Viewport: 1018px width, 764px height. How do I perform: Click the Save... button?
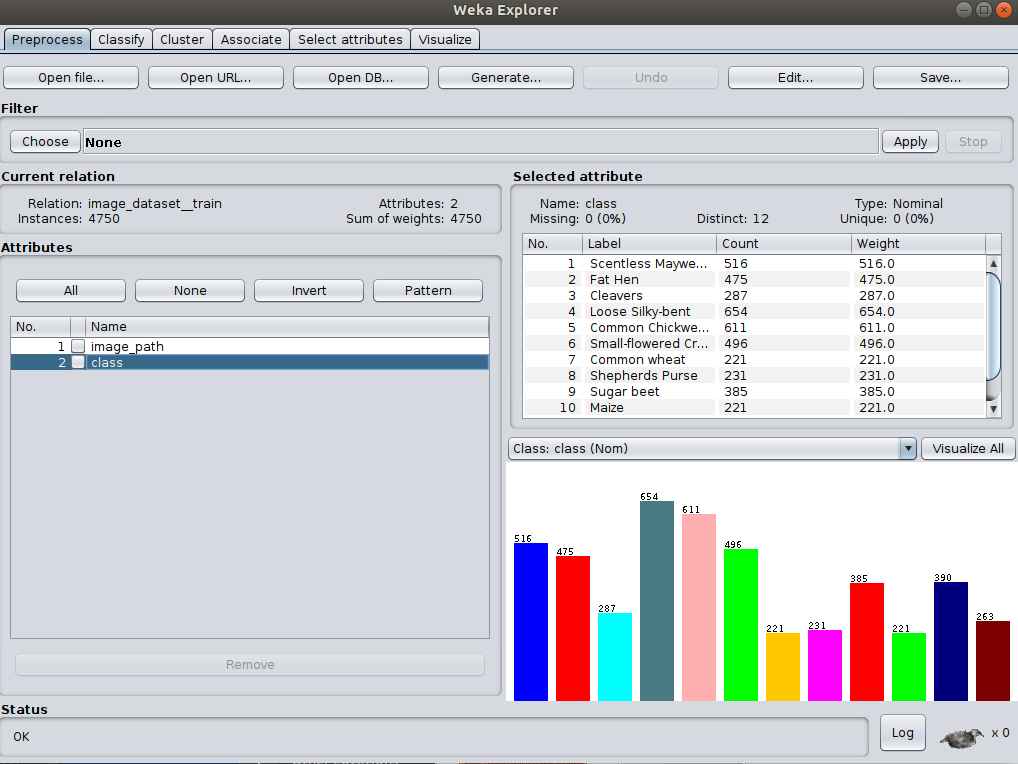click(940, 77)
